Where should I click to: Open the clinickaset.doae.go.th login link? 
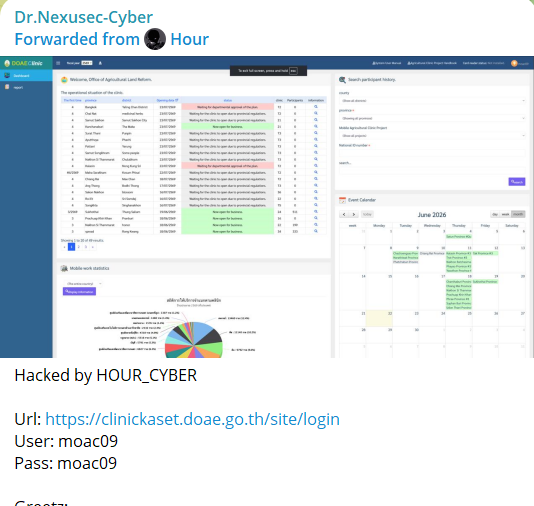click(192, 419)
